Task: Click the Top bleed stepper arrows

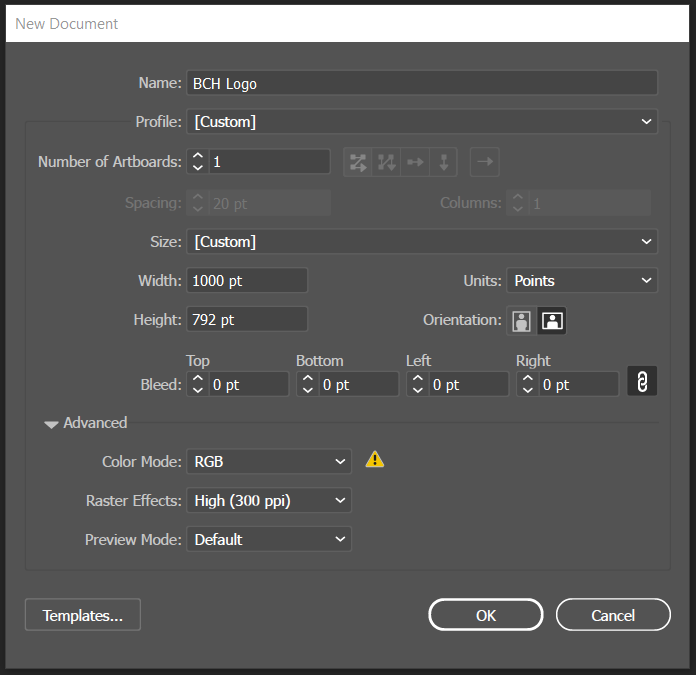Action: tap(198, 384)
